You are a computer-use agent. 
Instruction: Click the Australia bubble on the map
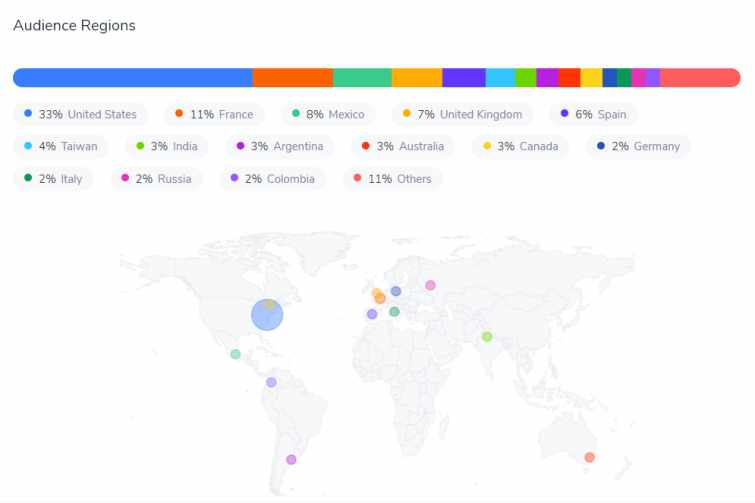[x=589, y=457]
